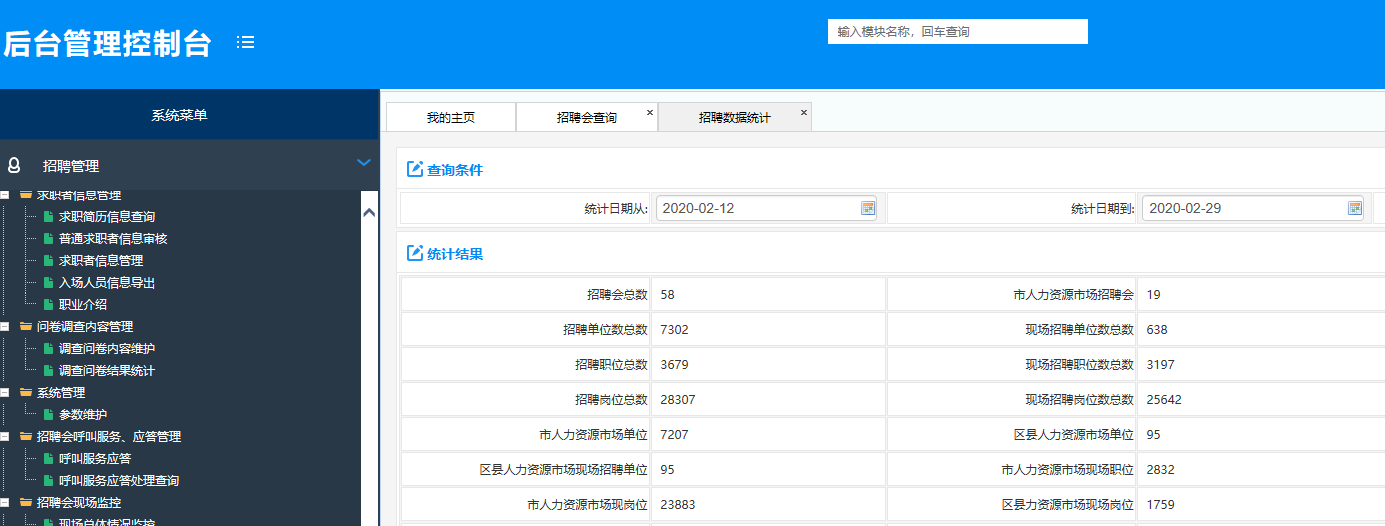Collapse 招聘会呼叫服务、应答管理 tree node
This screenshot has height=526, width=1385.
pyautogui.click(x=6, y=436)
